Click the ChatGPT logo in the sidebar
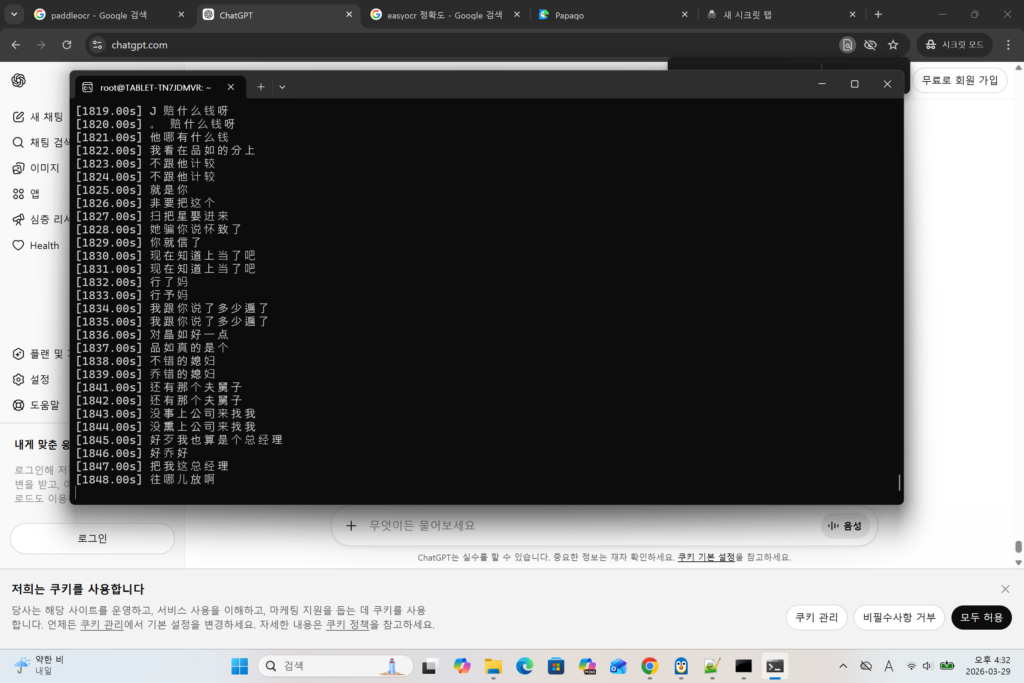This screenshot has width=1024, height=683. point(19,81)
